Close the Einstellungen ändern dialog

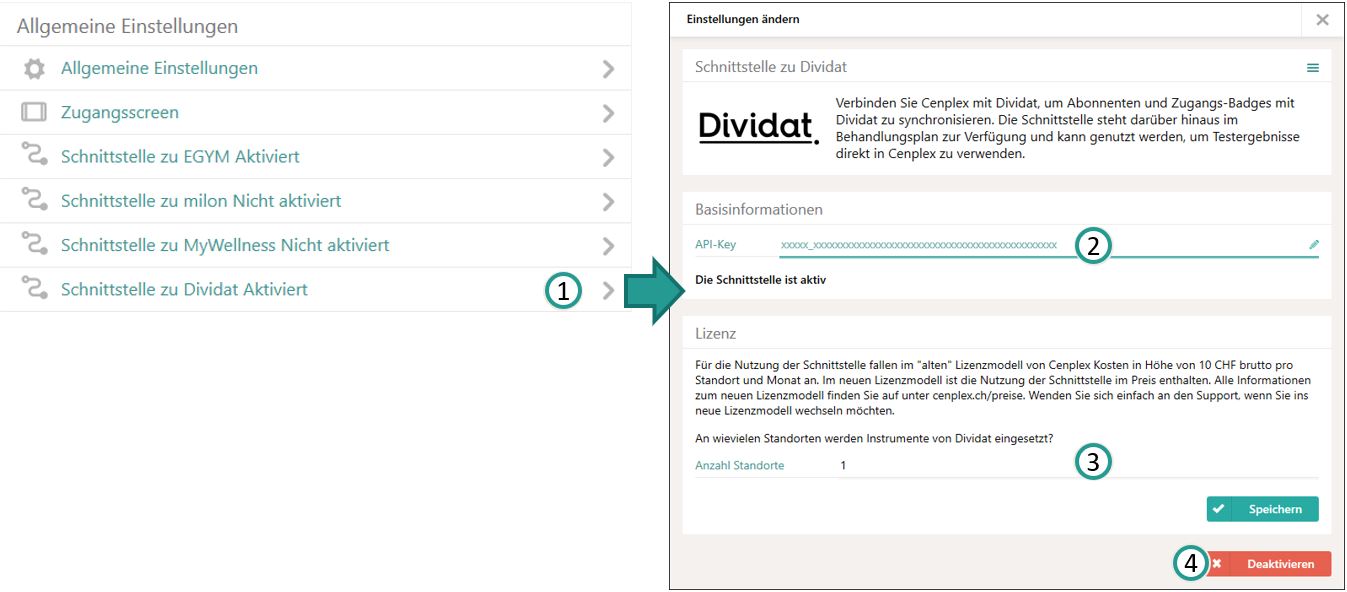click(x=1322, y=19)
